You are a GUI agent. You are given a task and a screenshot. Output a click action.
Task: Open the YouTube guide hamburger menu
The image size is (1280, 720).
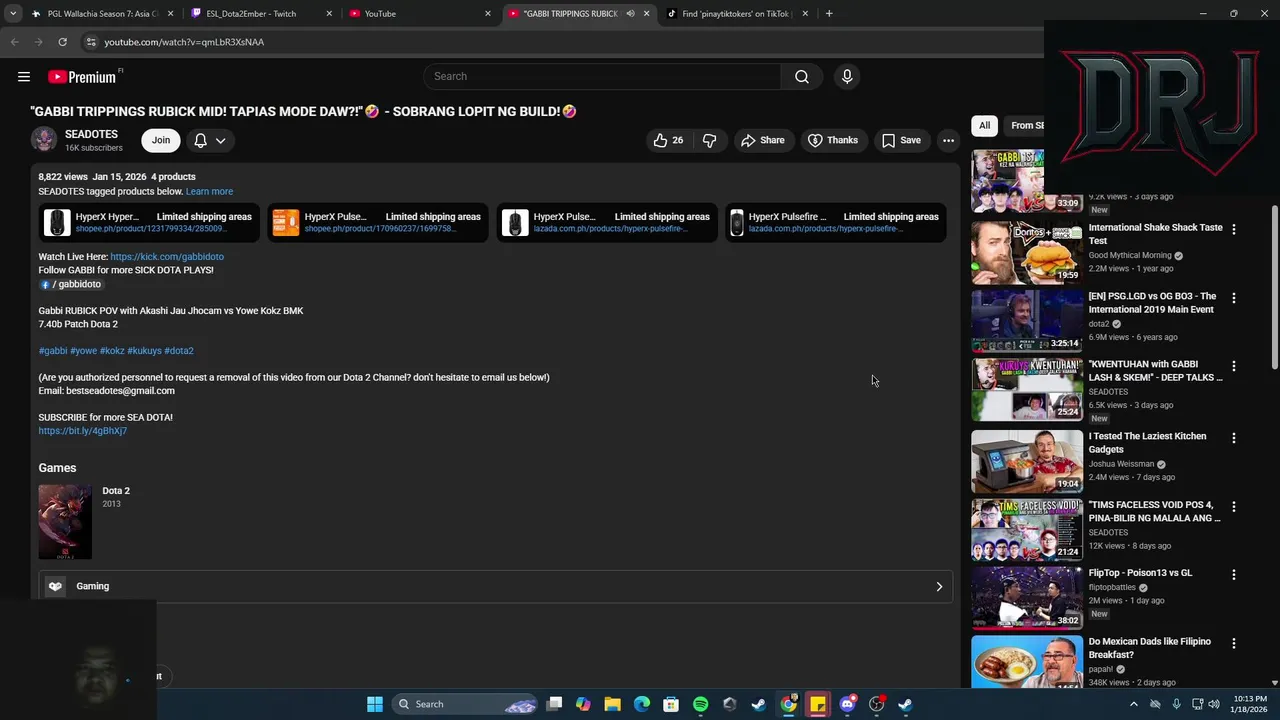click(24, 77)
